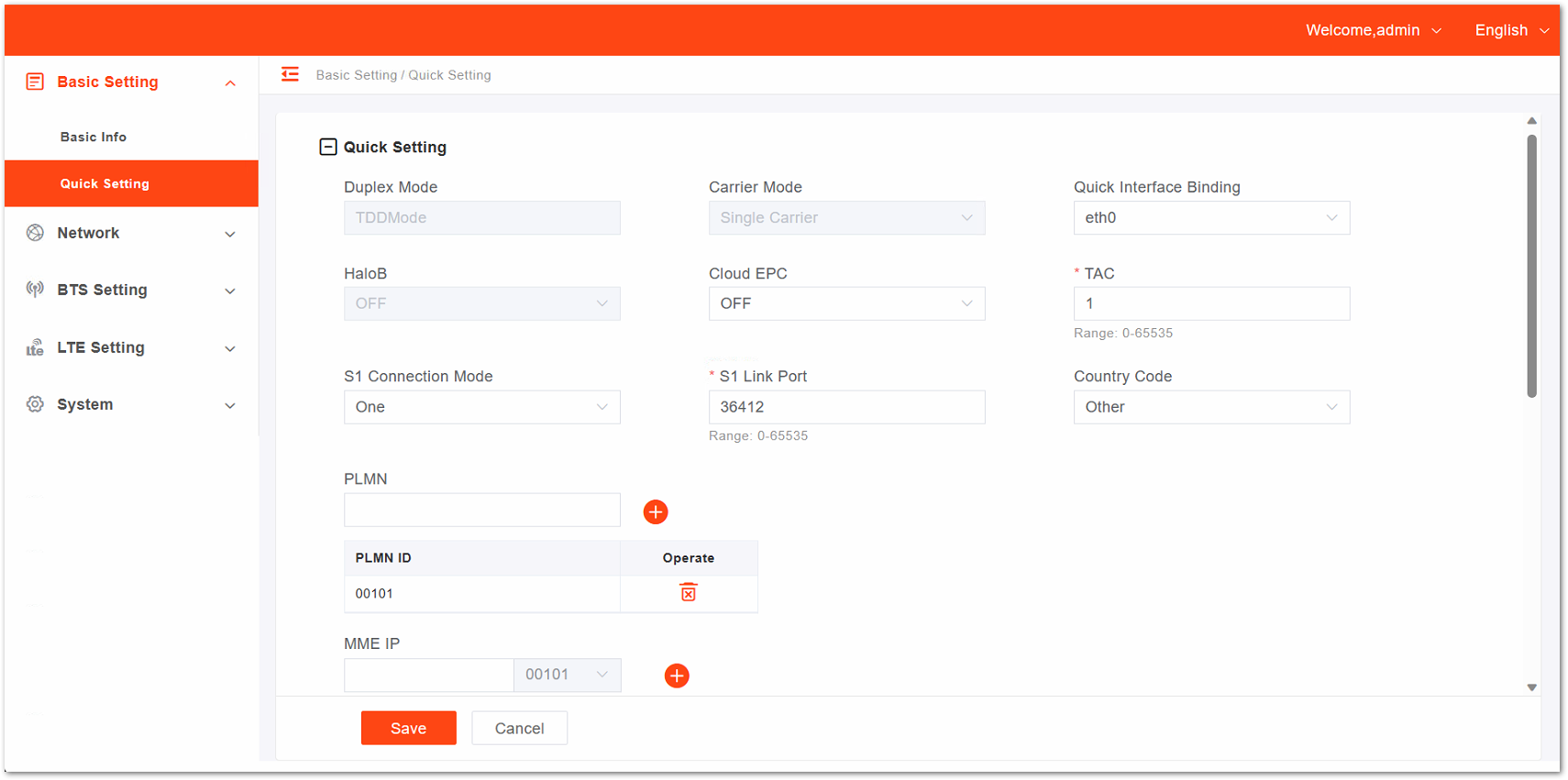Expand the LTE Setting menu chevron

(x=230, y=348)
